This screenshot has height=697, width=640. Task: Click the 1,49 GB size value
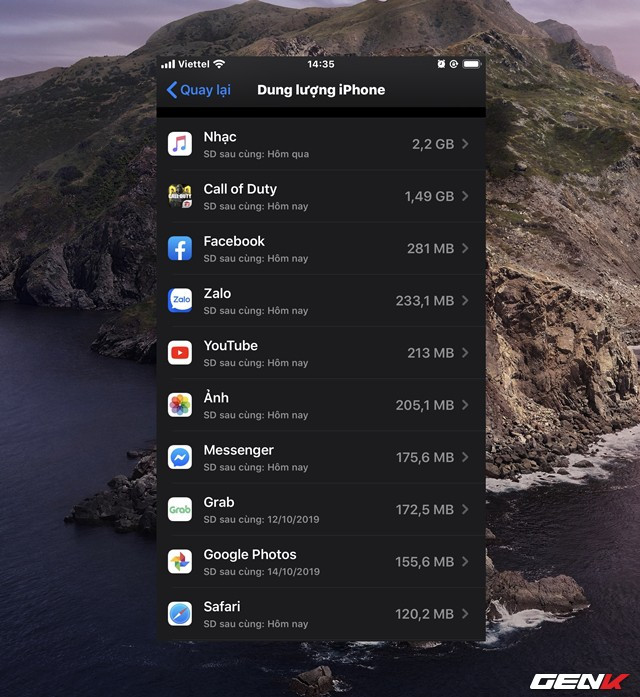[x=429, y=196]
